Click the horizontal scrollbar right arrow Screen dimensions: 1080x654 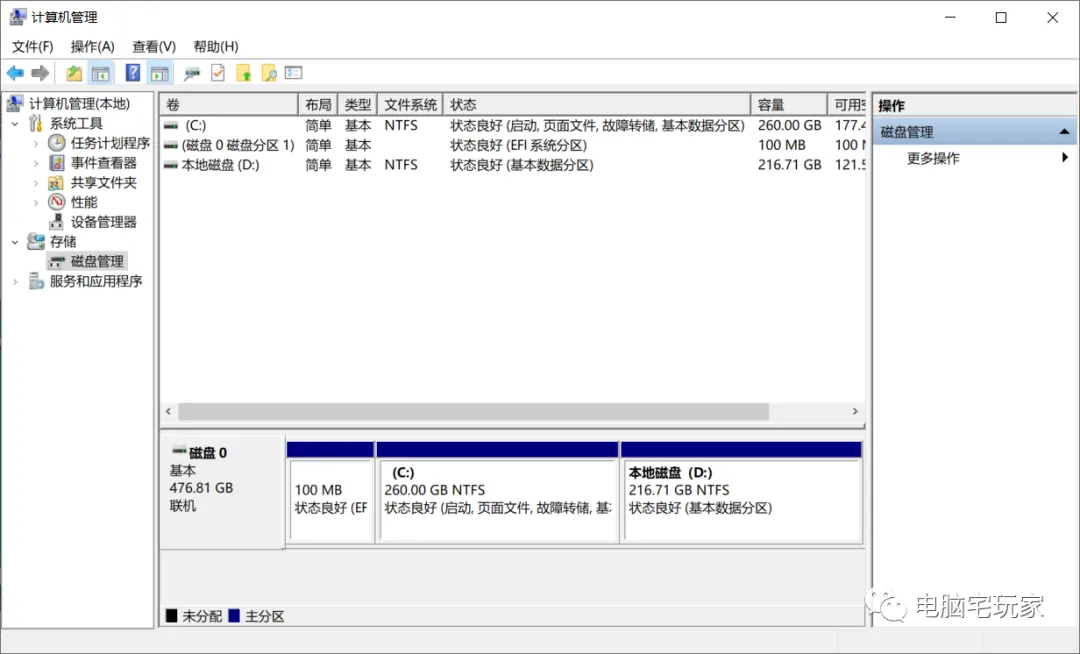[x=855, y=411]
